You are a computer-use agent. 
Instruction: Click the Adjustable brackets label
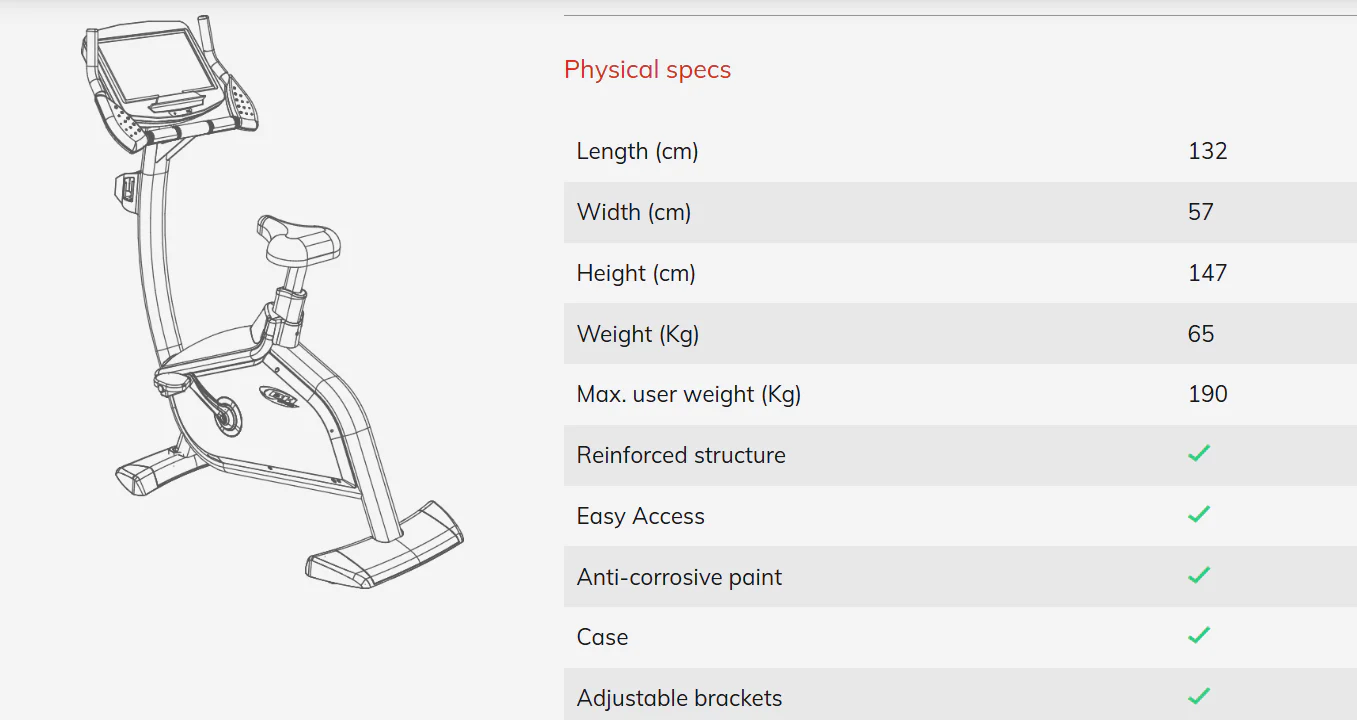pos(679,698)
